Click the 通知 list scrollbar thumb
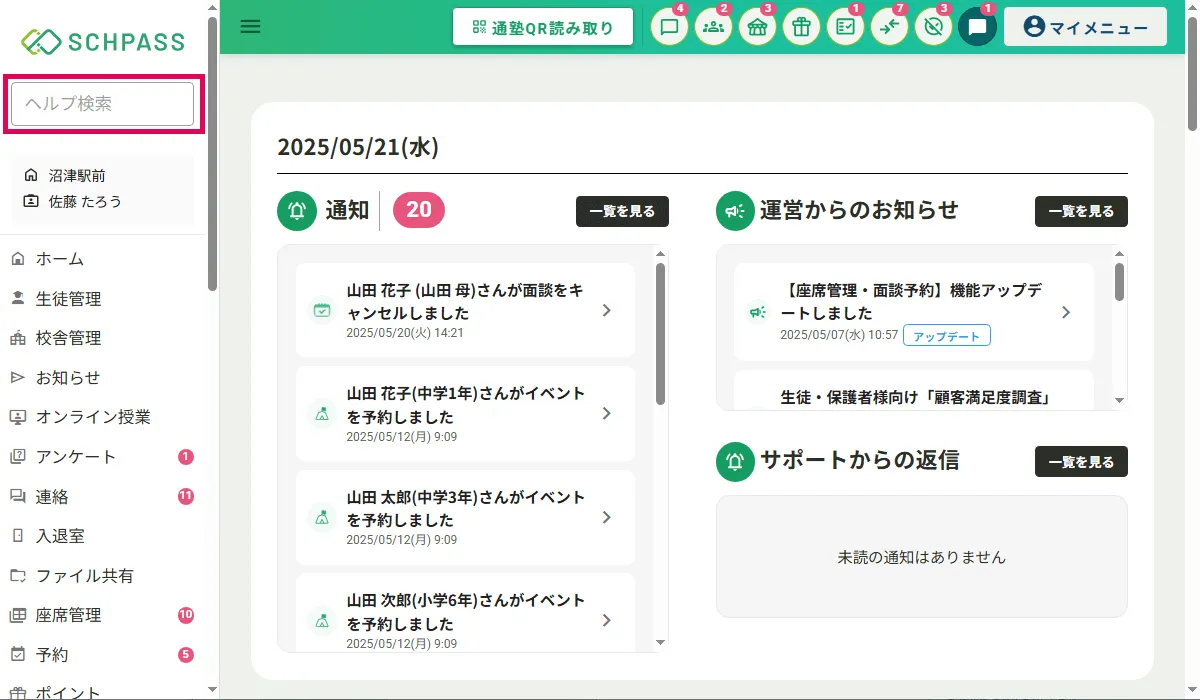 (x=660, y=333)
